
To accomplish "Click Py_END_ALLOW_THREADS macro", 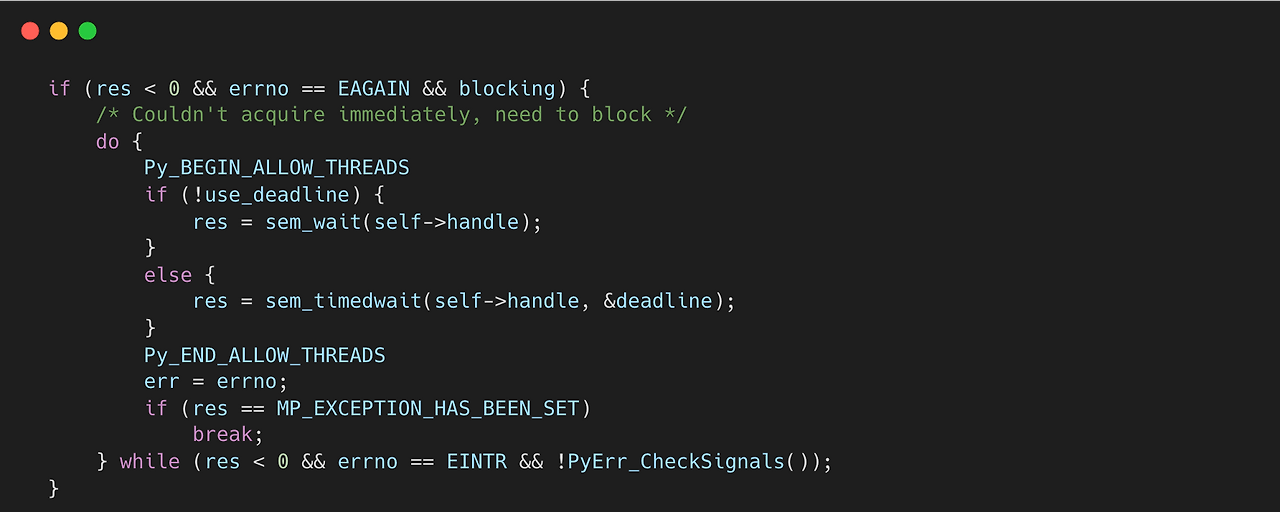I will (x=265, y=354).
